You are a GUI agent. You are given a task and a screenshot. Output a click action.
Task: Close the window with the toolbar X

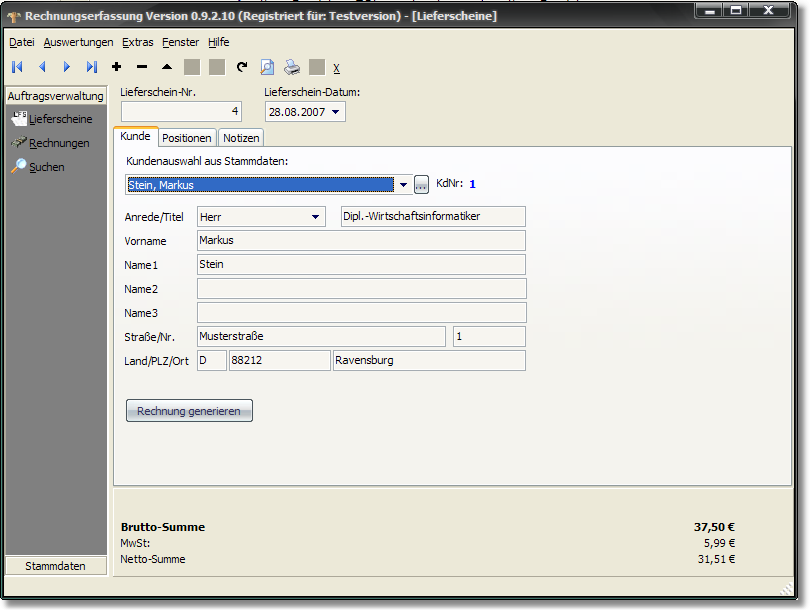pos(336,68)
